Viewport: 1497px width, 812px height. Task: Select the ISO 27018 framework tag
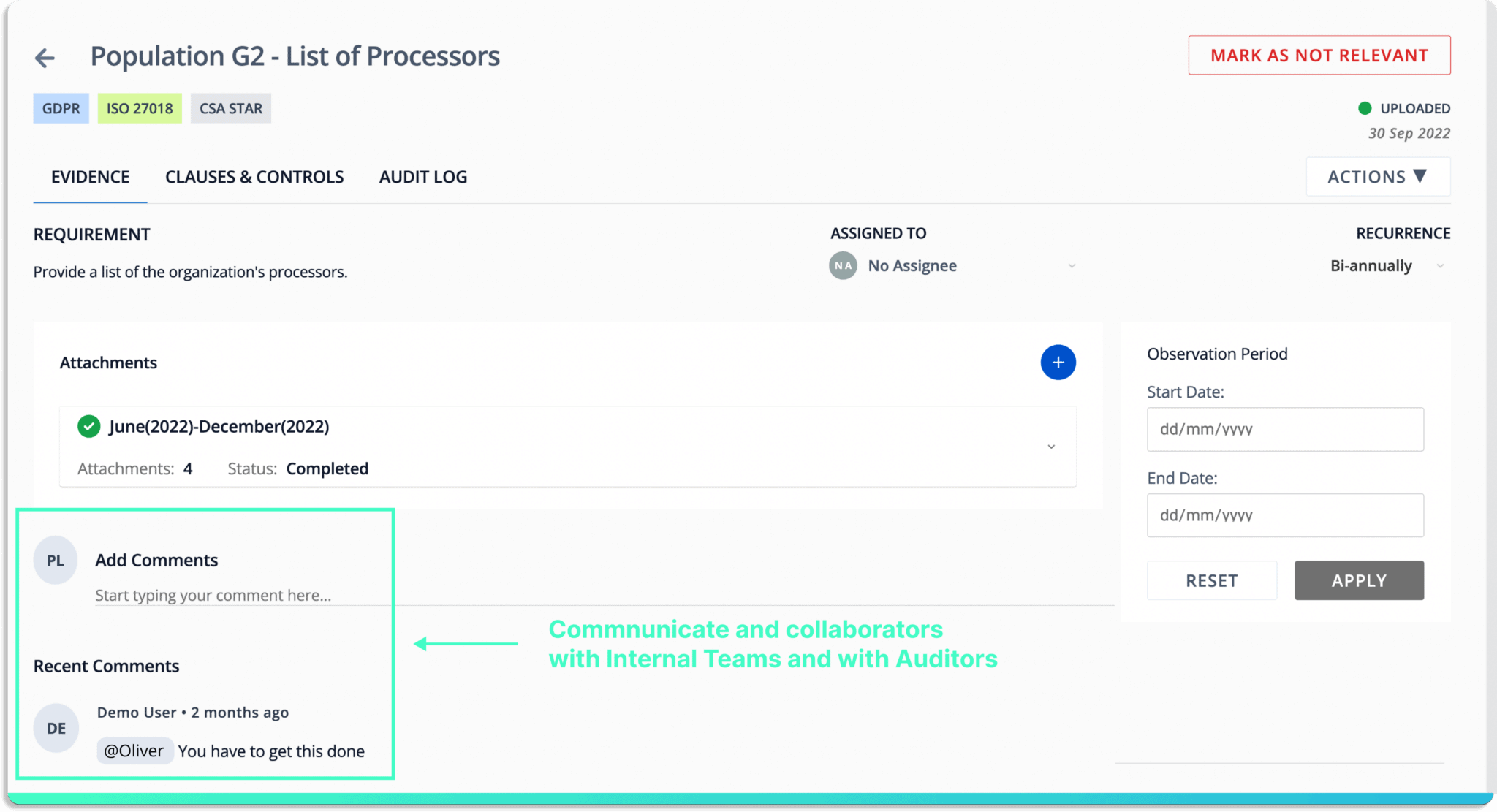click(140, 108)
